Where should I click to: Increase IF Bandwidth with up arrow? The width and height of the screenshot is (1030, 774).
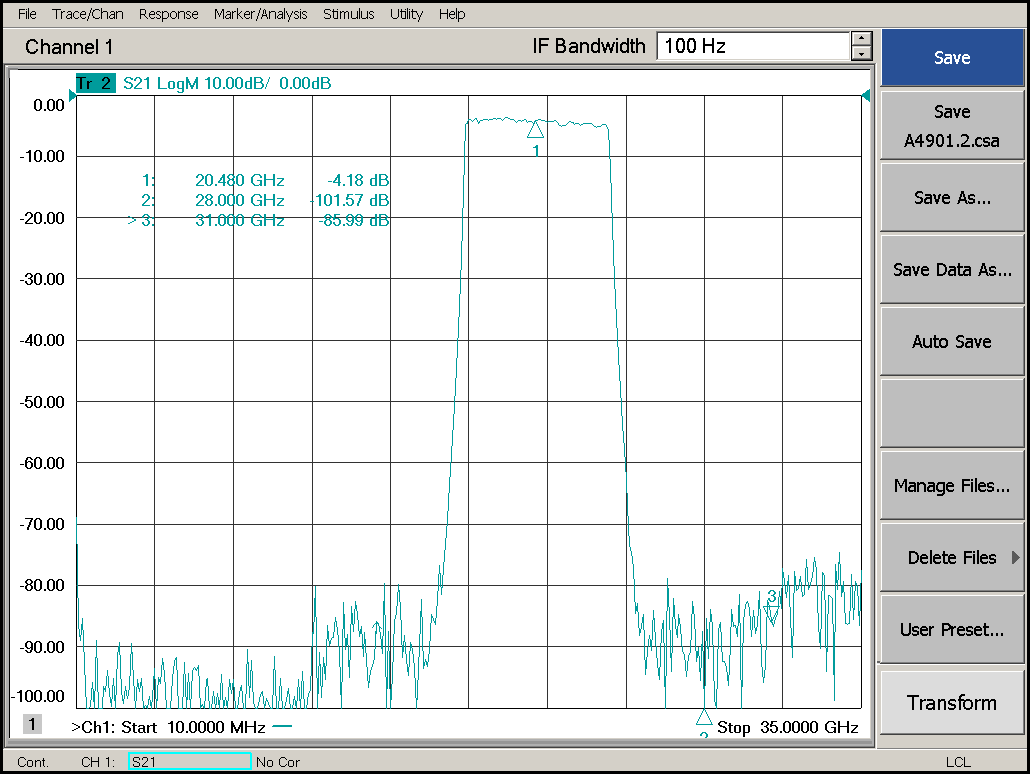[860, 39]
